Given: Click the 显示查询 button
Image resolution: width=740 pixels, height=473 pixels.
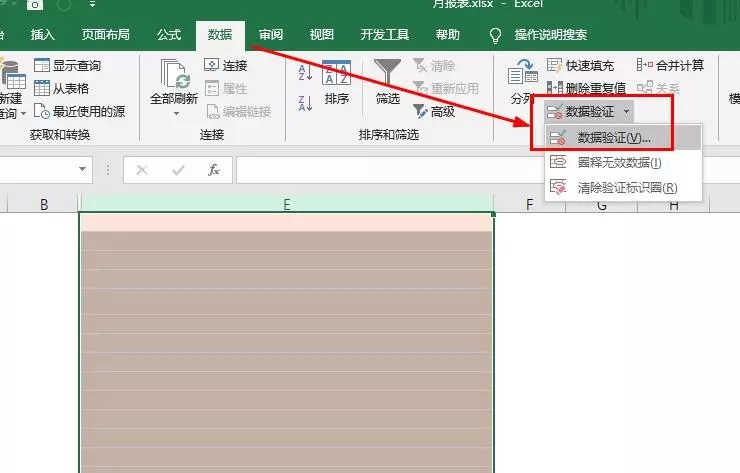Looking at the screenshot, I should (x=67, y=65).
